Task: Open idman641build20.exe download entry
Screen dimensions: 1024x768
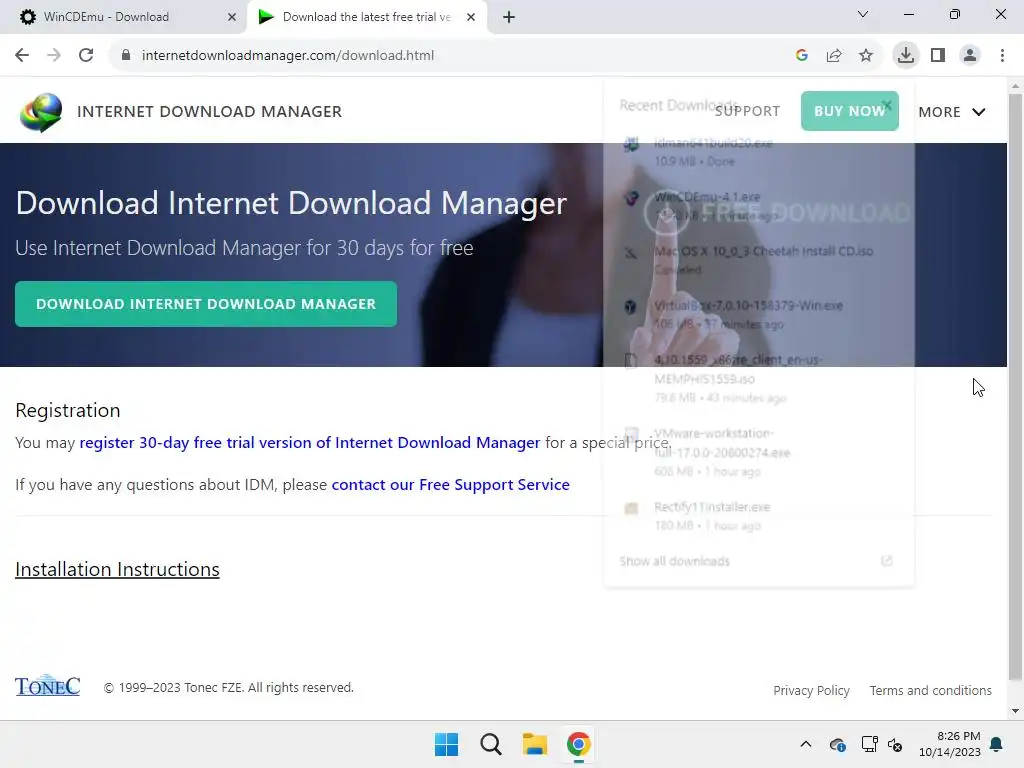Action: [758, 152]
